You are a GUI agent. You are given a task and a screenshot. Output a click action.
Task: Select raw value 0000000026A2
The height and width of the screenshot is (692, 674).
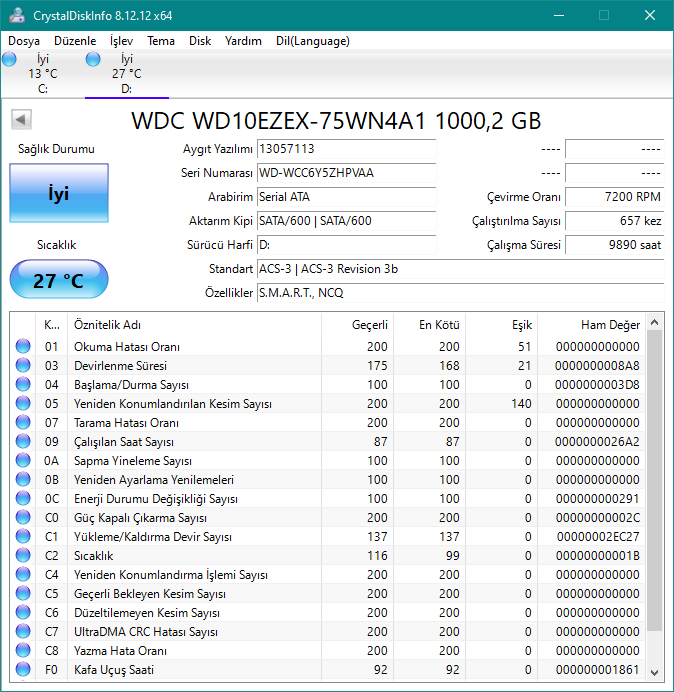(597, 442)
